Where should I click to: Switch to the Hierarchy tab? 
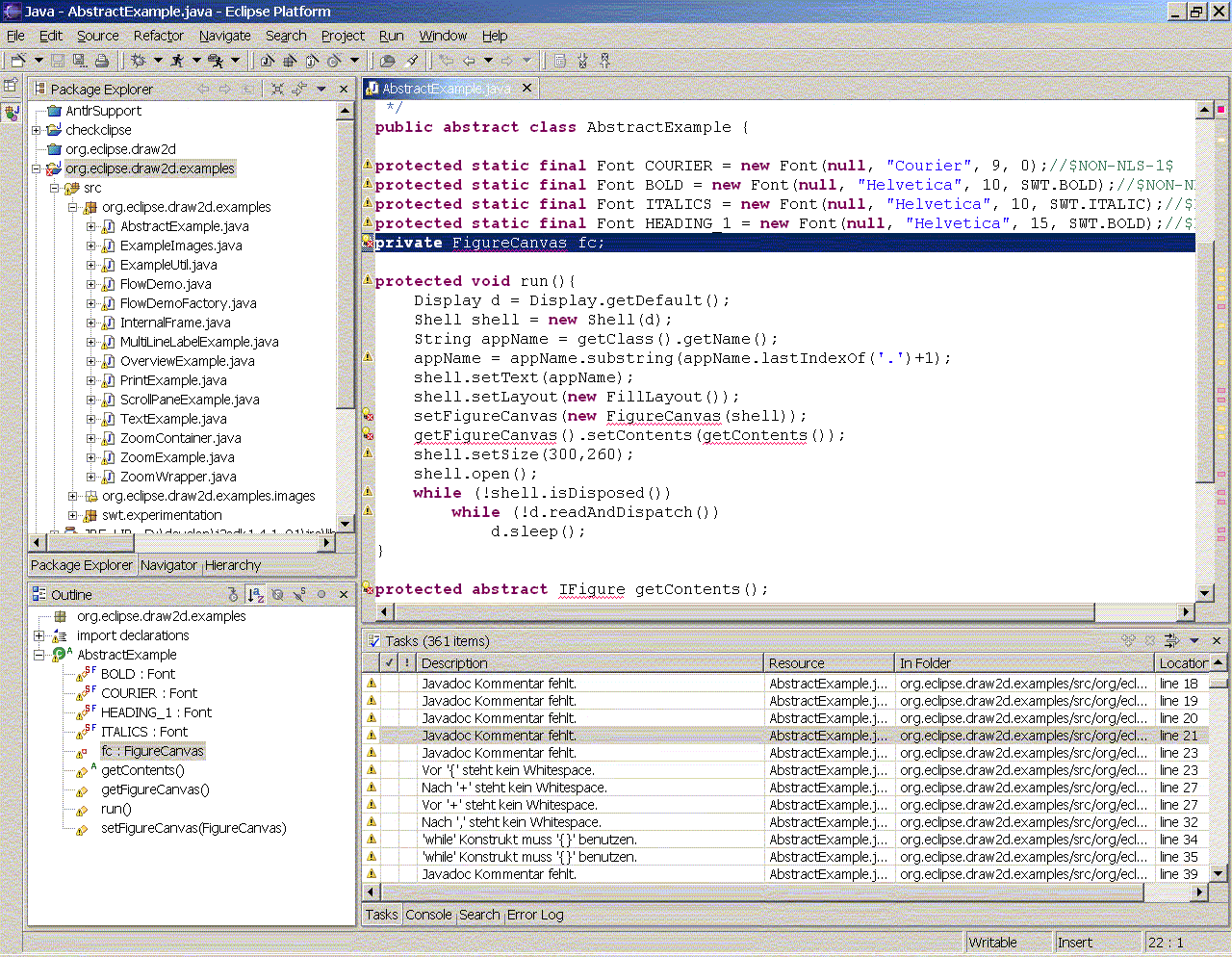233,565
